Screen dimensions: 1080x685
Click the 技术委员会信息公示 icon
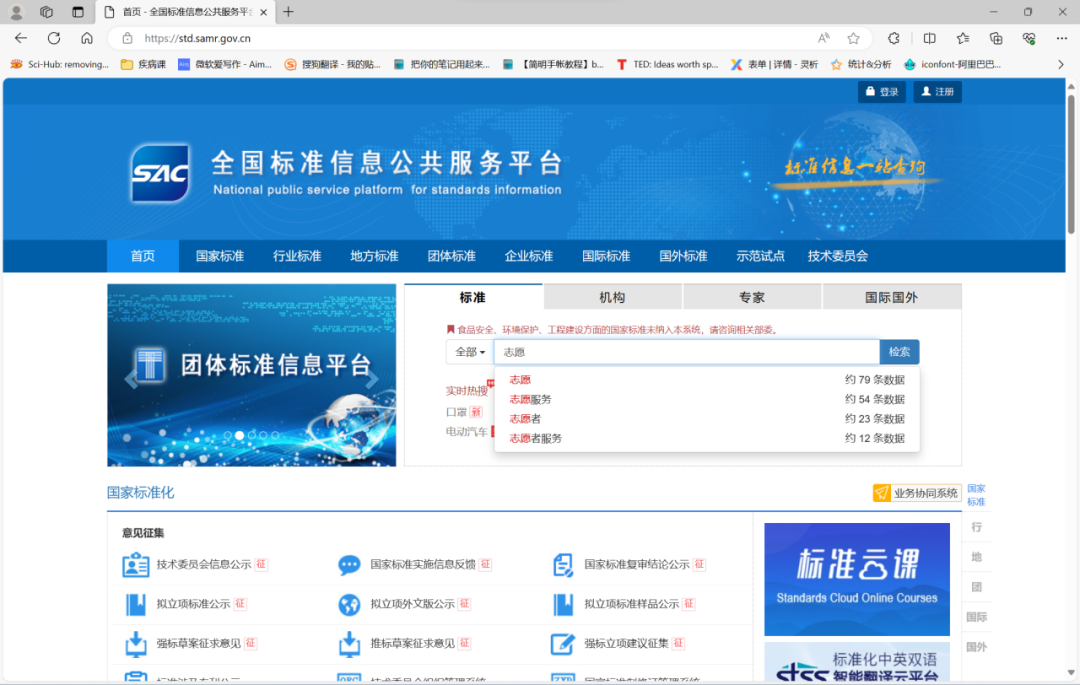pos(135,565)
